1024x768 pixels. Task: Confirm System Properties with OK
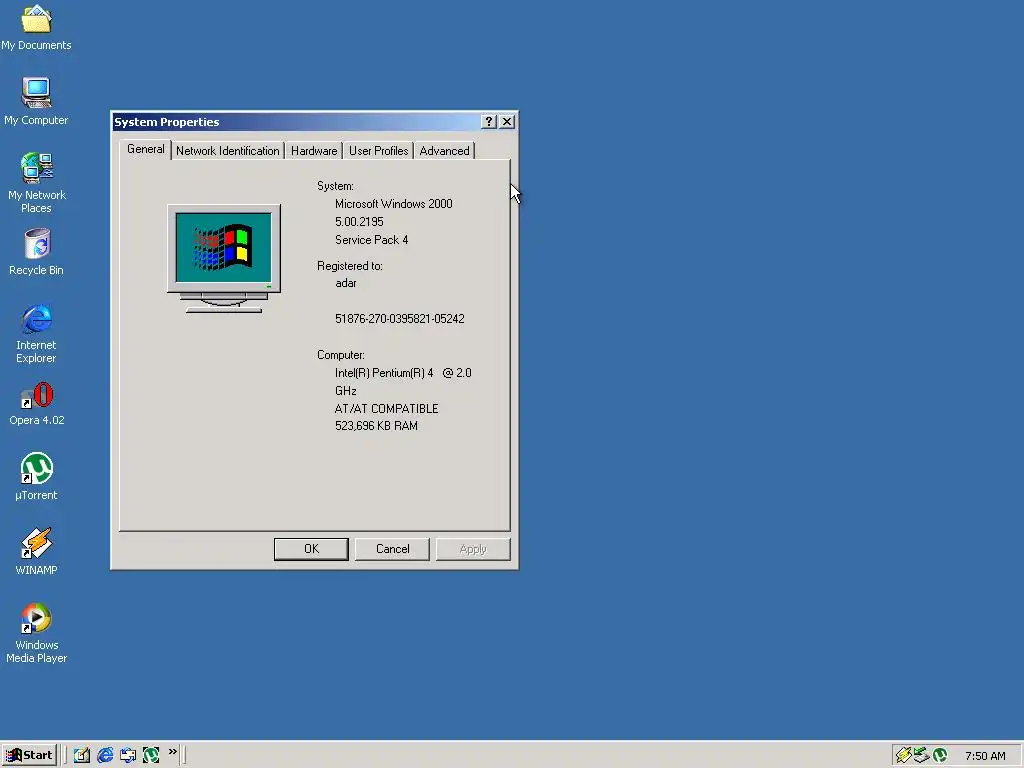coord(312,549)
